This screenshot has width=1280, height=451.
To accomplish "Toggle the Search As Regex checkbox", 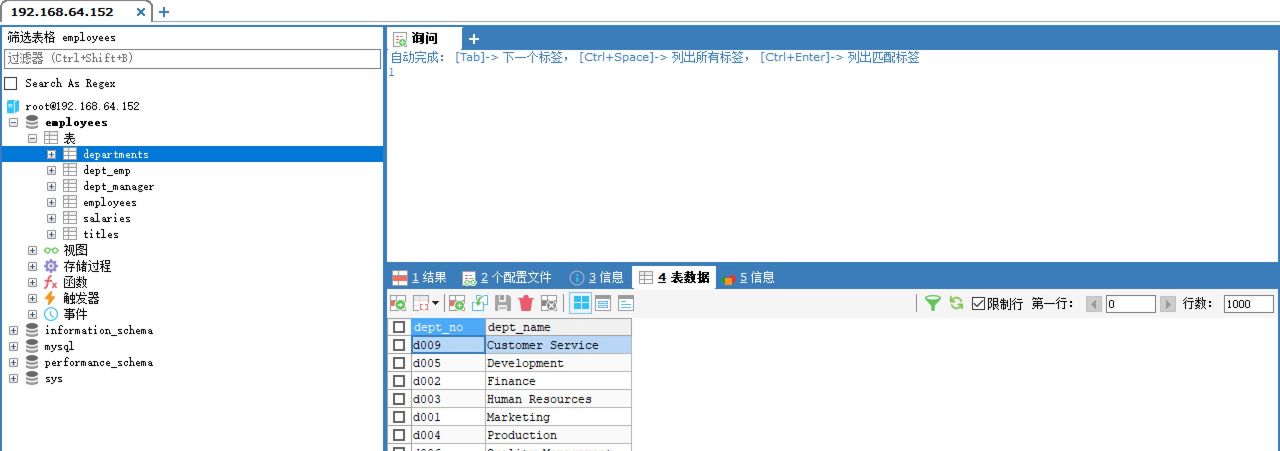I will coord(11,83).
